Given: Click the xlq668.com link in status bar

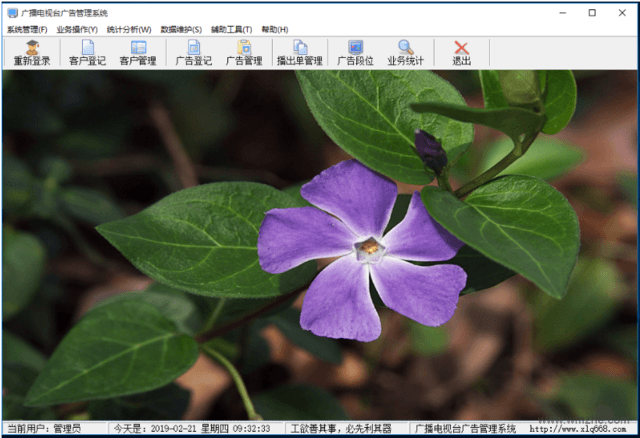Looking at the screenshot, I should point(578,429).
